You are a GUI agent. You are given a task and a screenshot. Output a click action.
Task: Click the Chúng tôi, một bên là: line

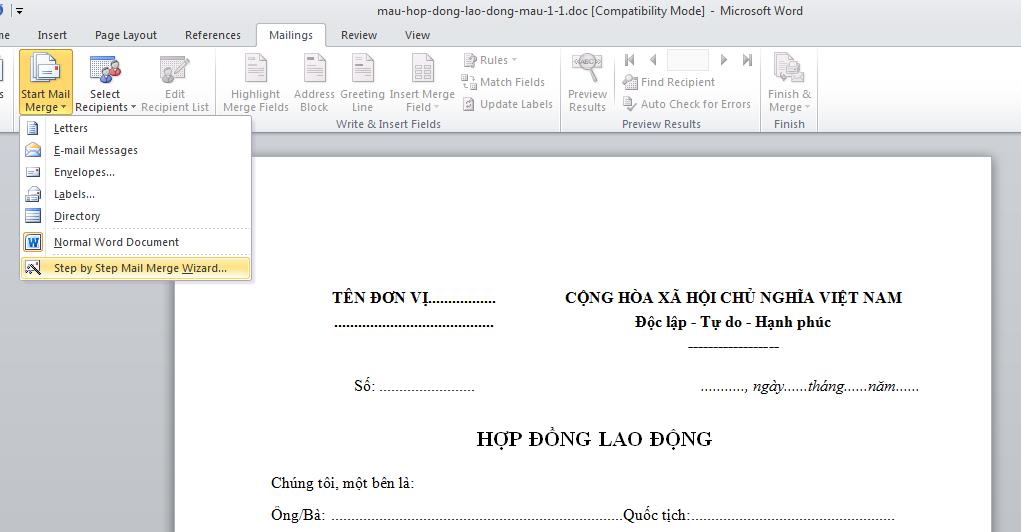coord(343,483)
